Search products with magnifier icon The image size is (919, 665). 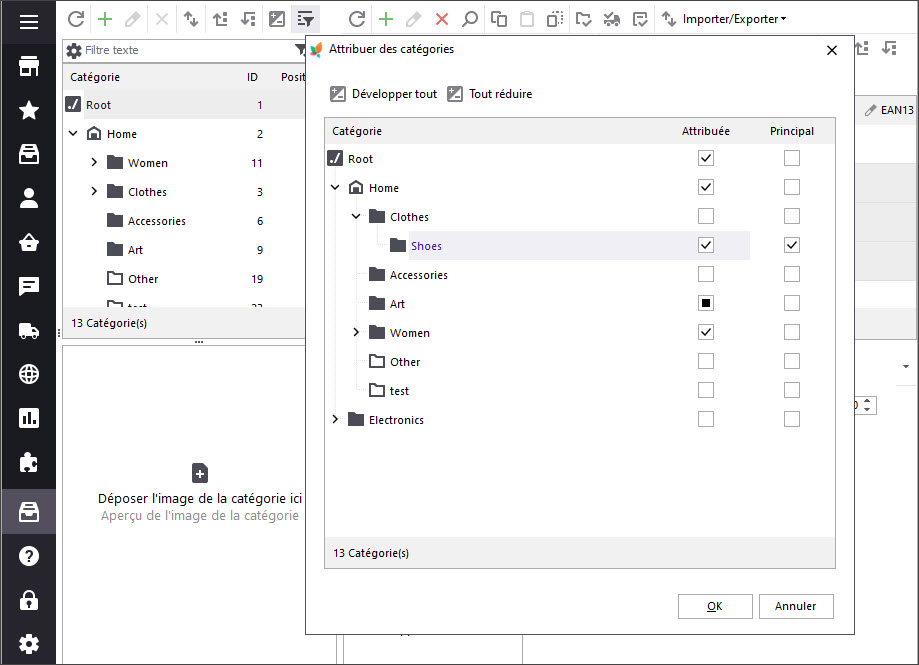(x=469, y=19)
